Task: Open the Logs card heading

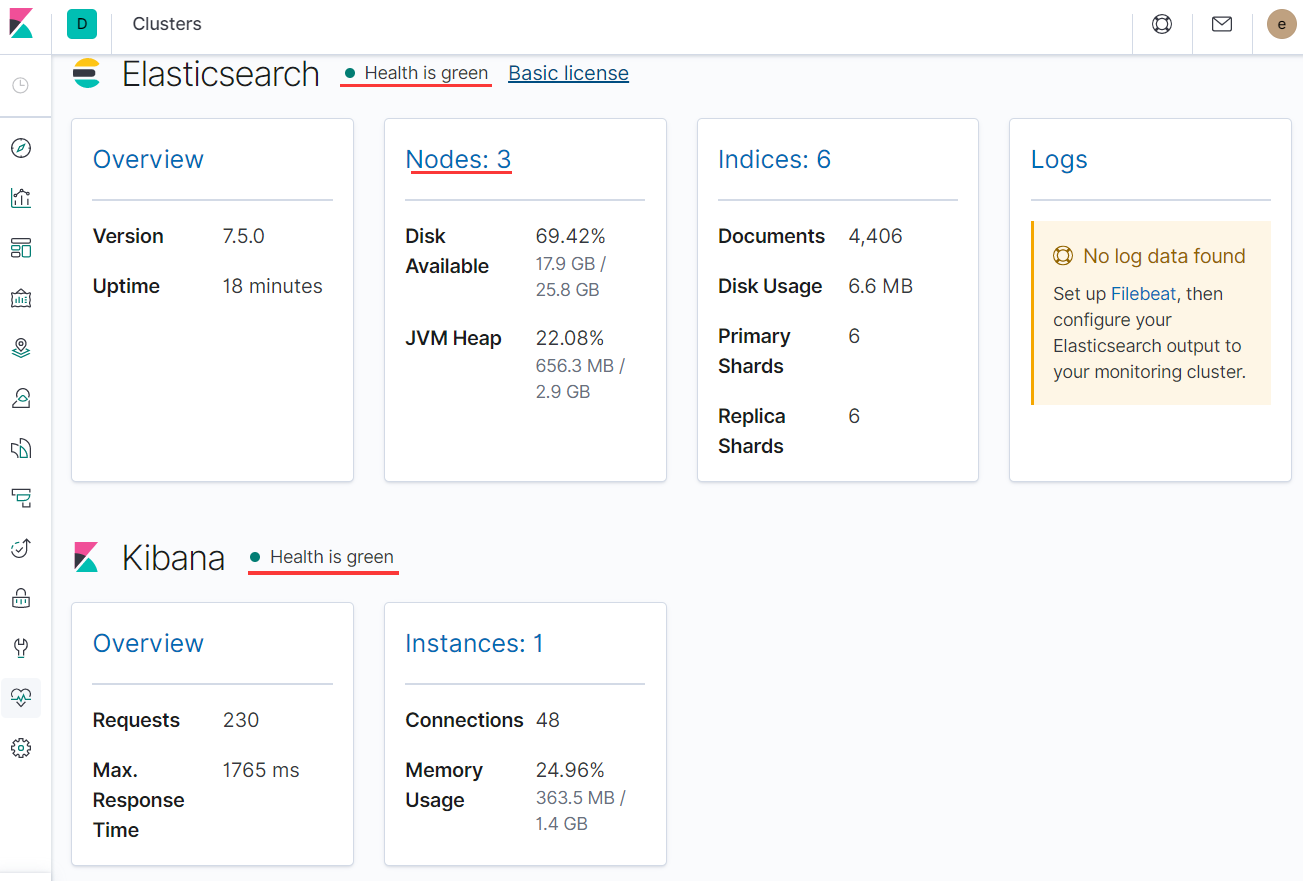Action: pyautogui.click(x=1059, y=159)
